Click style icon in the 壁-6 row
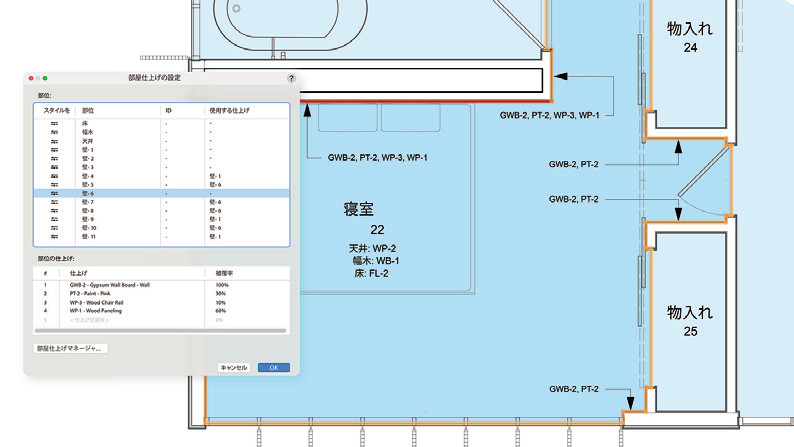This screenshot has width=794, height=447. pyautogui.click(x=54, y=193)
